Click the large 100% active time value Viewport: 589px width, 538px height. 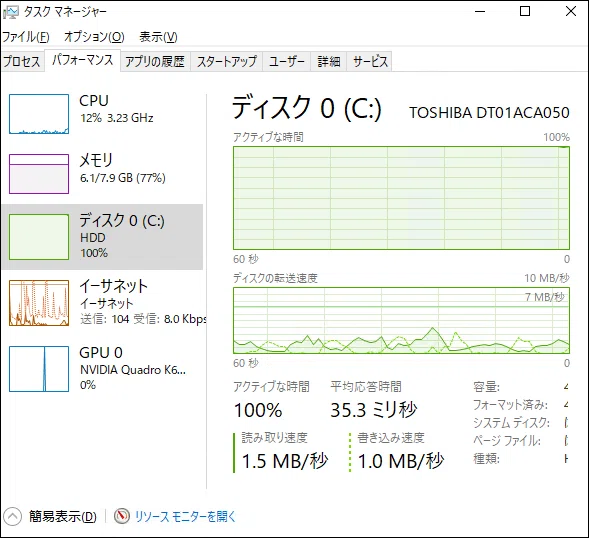[x=258, y=410]
